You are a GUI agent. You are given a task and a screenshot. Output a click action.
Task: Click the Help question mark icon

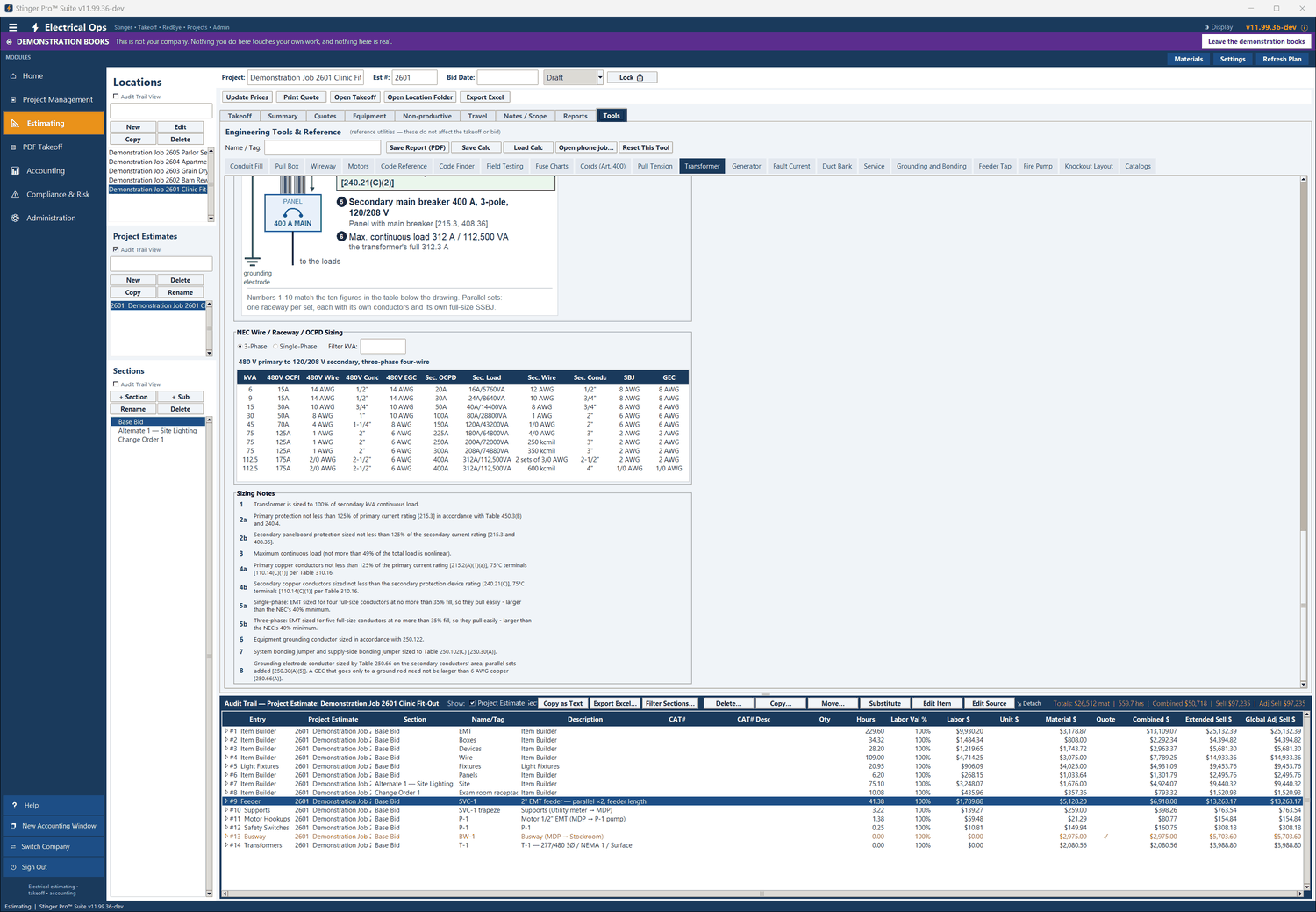click(x=14, y=805)
